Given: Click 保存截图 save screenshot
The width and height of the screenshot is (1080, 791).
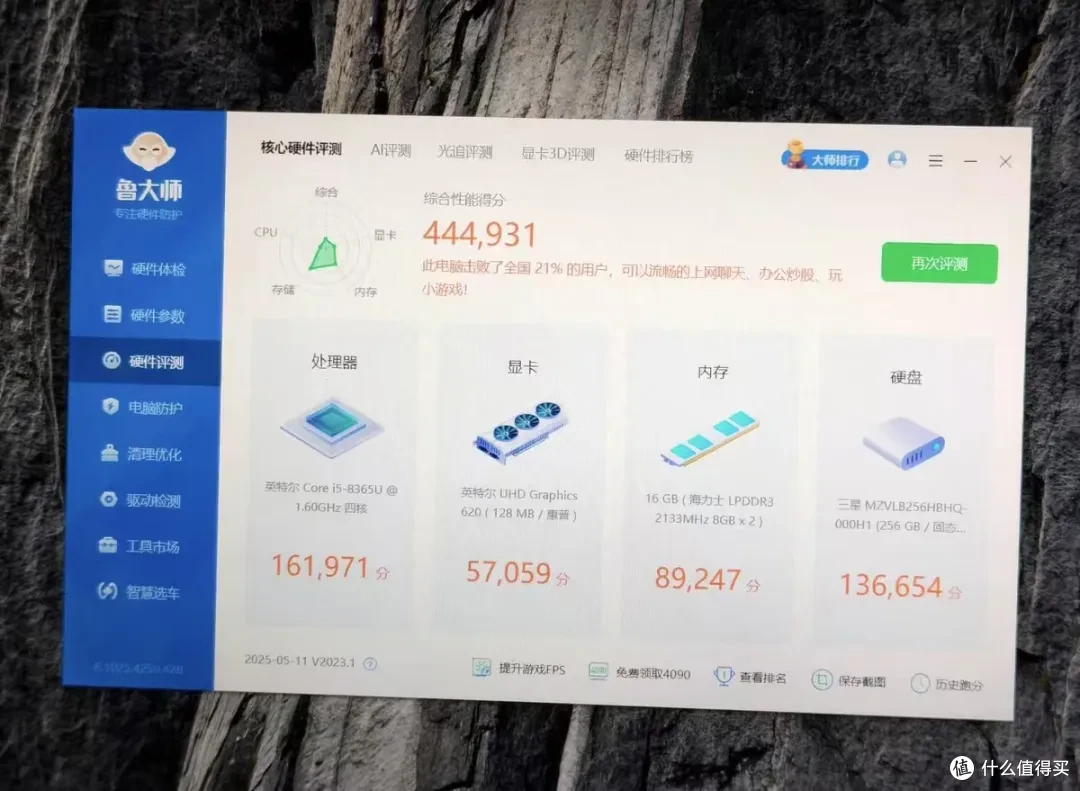Looking at the screenshot, I should pos(849,680).
